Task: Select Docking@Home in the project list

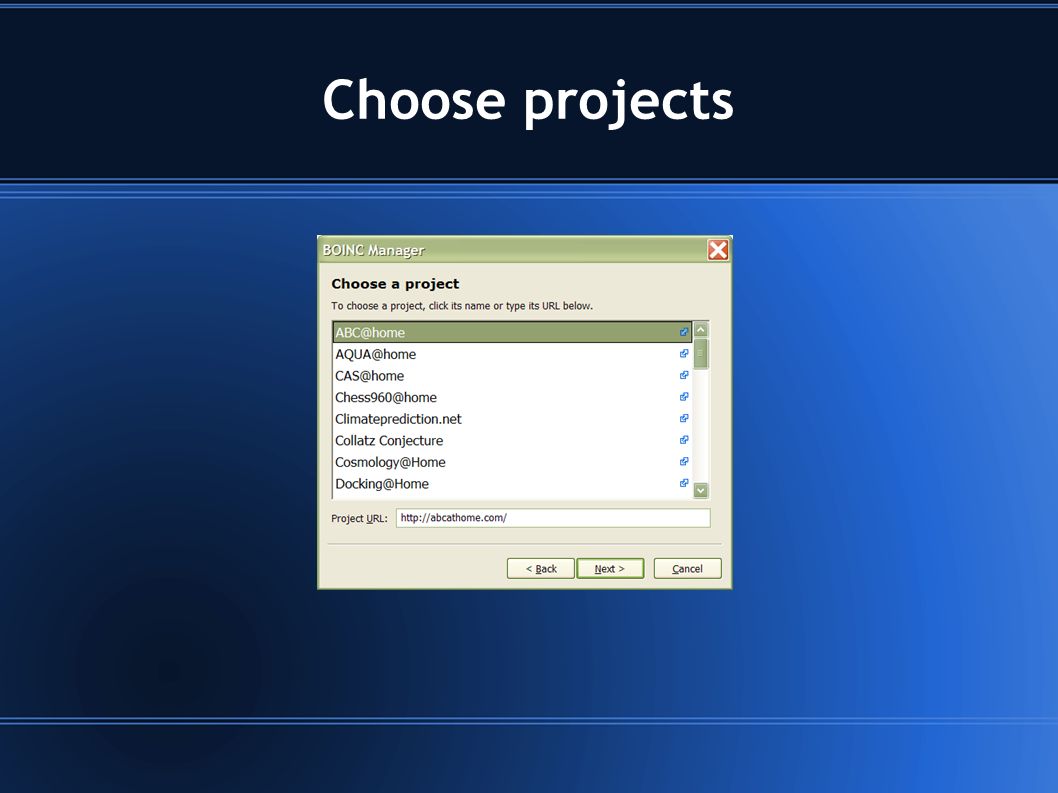Action: (x=512, y=483)
